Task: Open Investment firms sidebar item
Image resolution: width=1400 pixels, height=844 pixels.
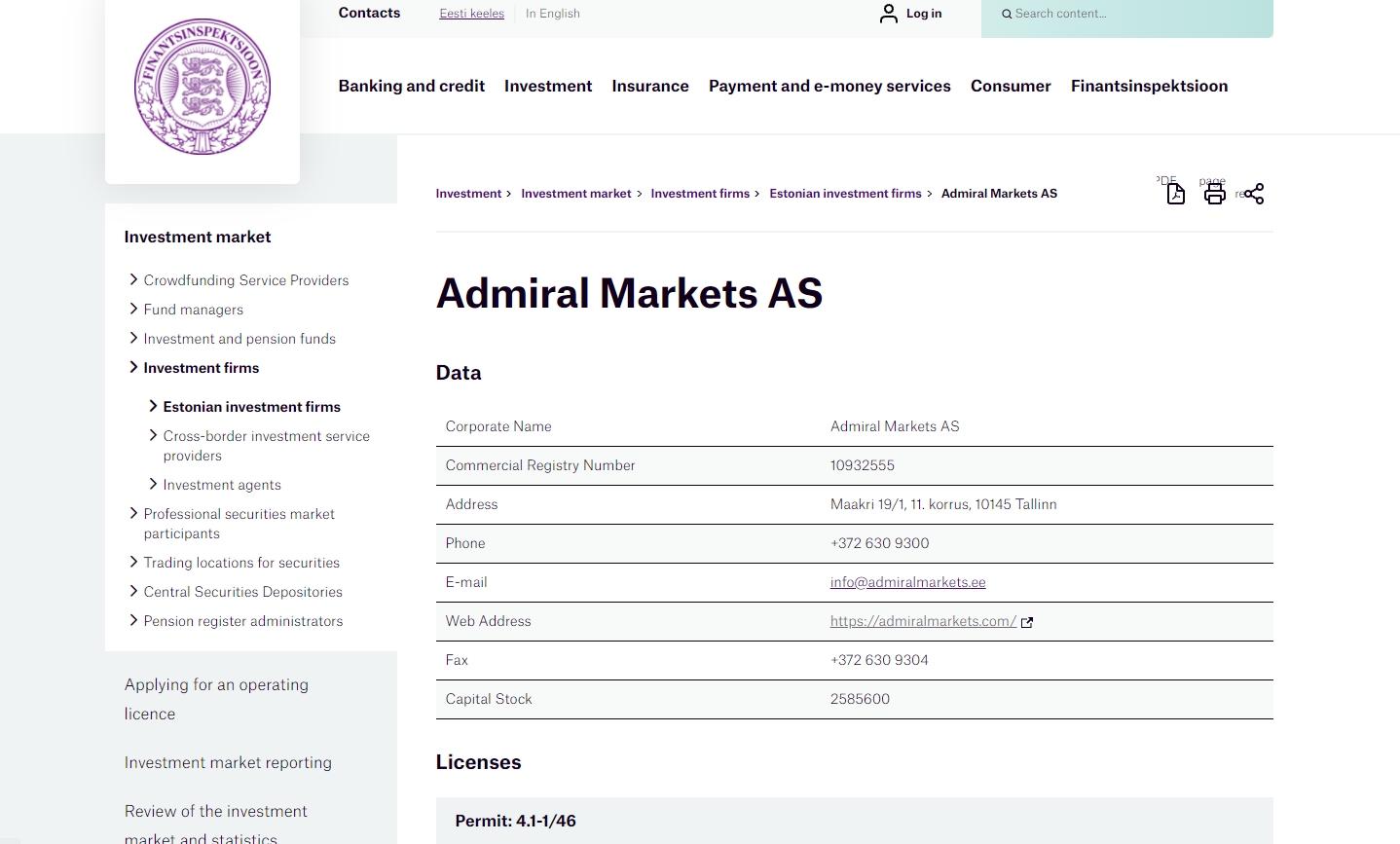Action: [x=202, y=368]
